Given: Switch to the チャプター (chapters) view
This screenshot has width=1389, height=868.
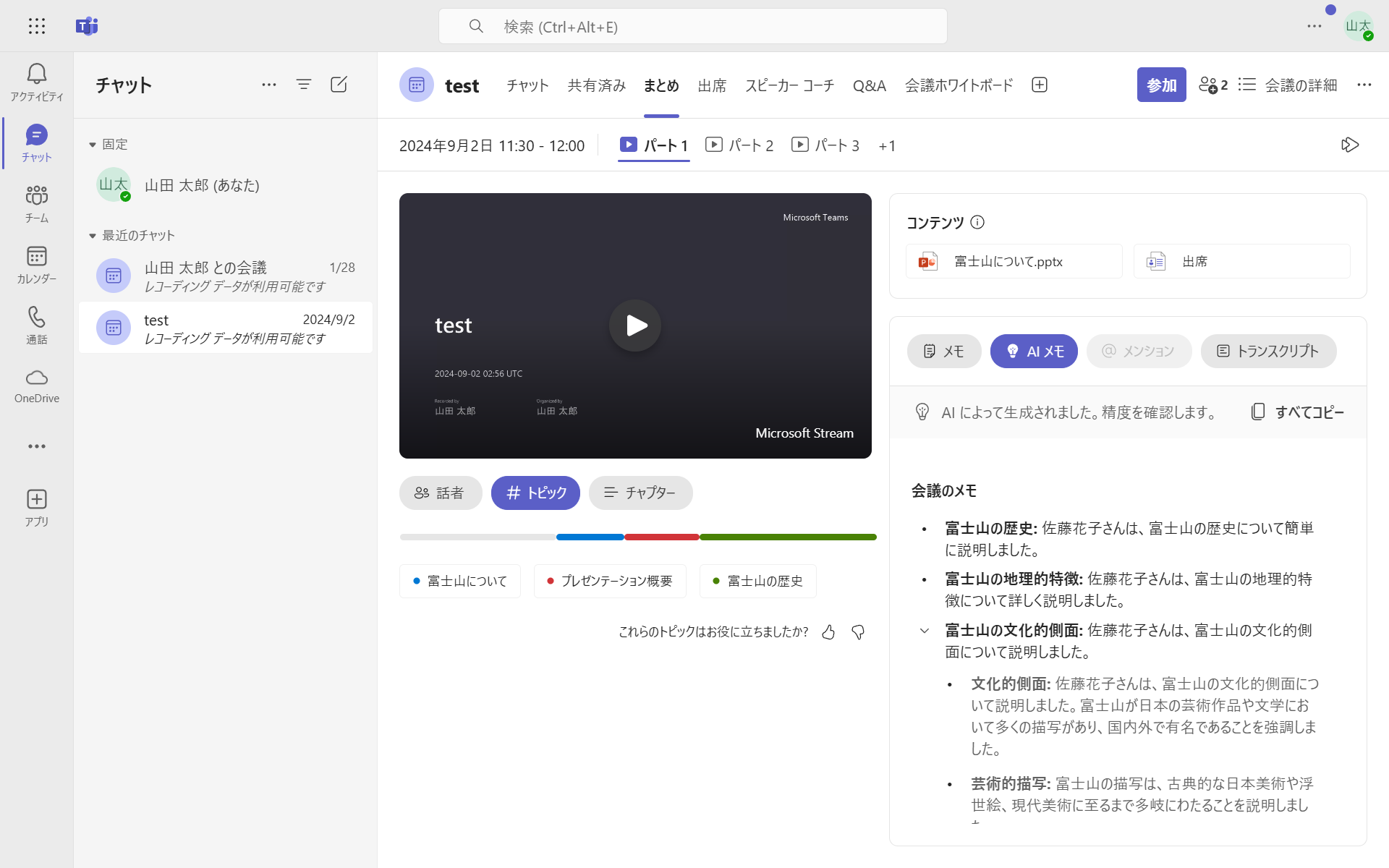Looking at the screenshot, I should [640, 493].
